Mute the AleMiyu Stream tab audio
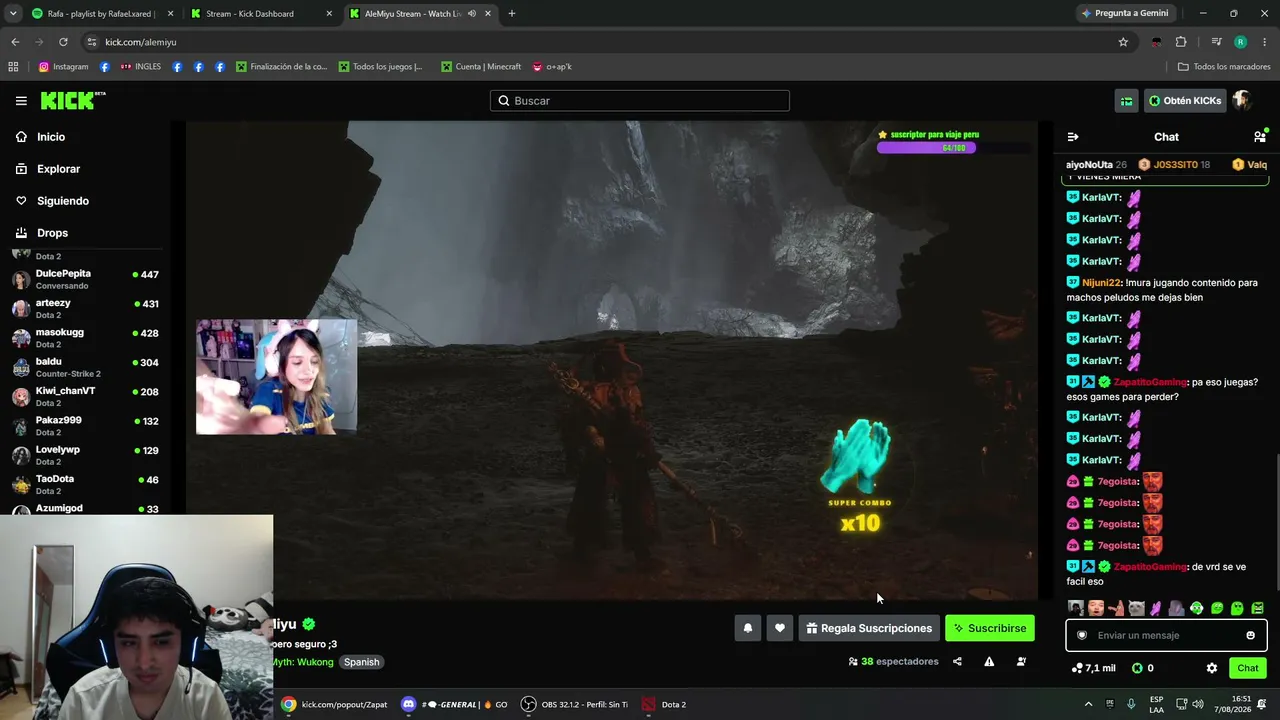The width and height of the screenshot is (1280, 720). [x=472, y=14]
